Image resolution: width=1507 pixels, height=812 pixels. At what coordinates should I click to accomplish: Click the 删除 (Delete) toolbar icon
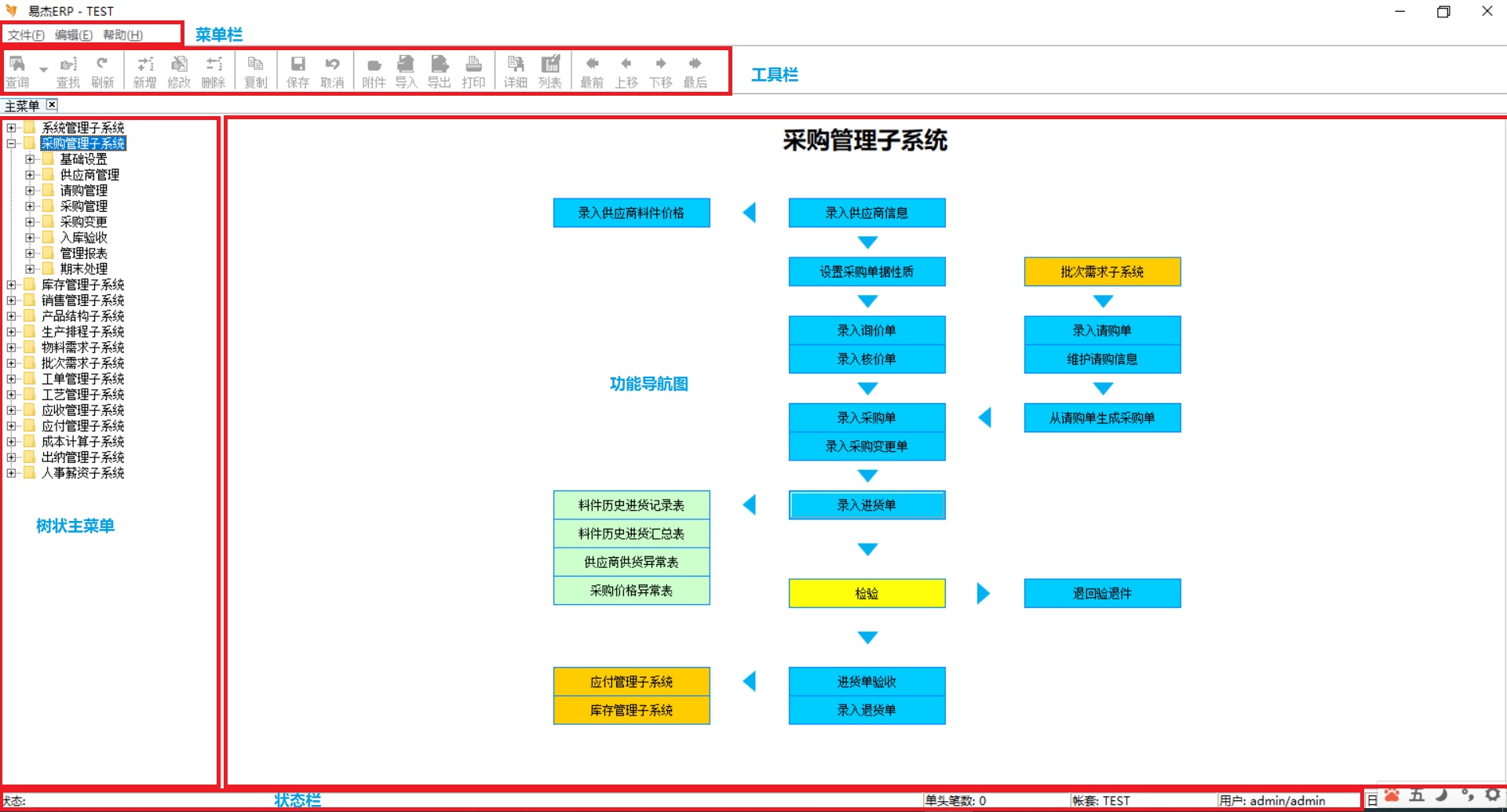[213, 71]
